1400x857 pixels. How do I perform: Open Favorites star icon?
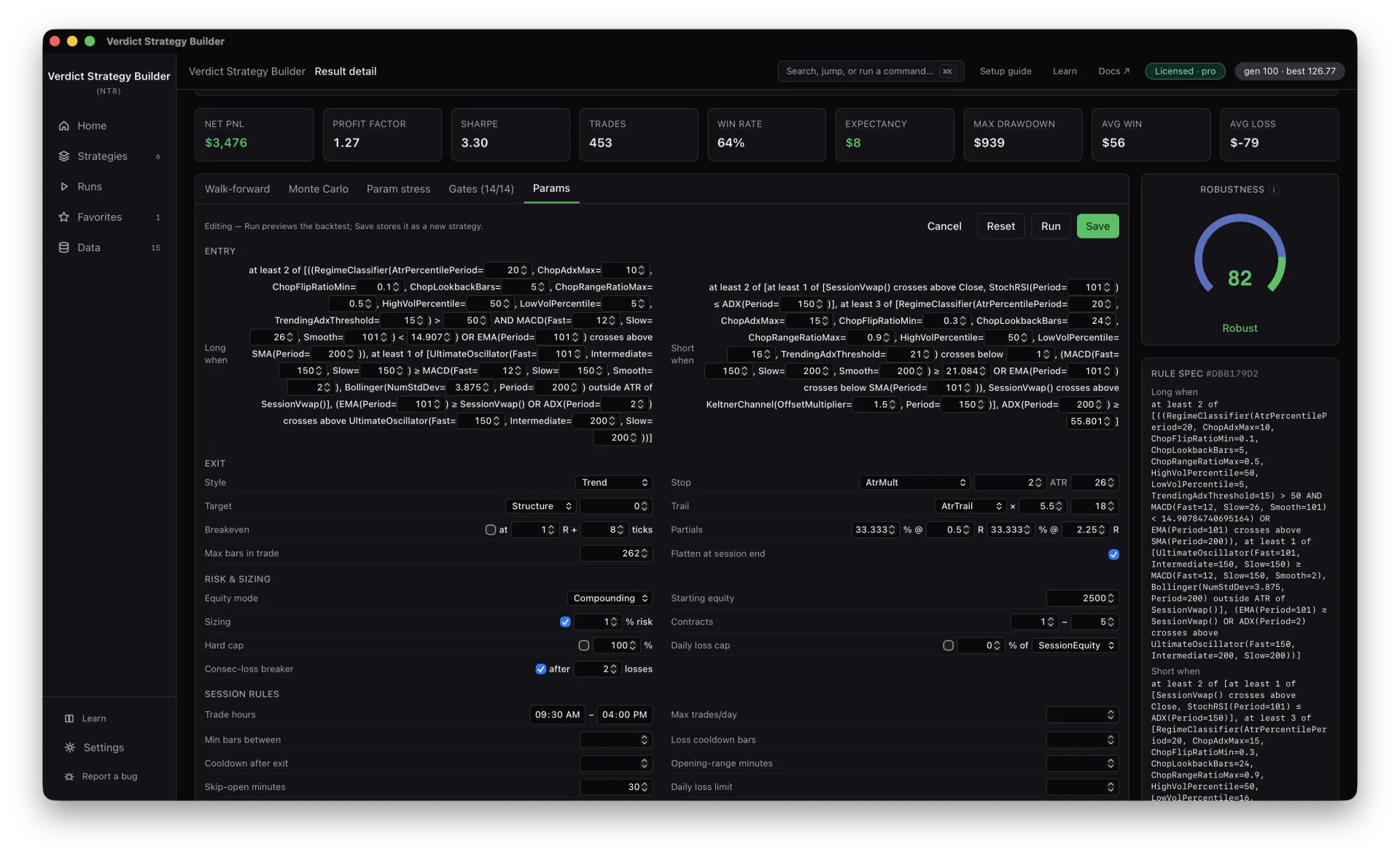click(x=64, y=217)
